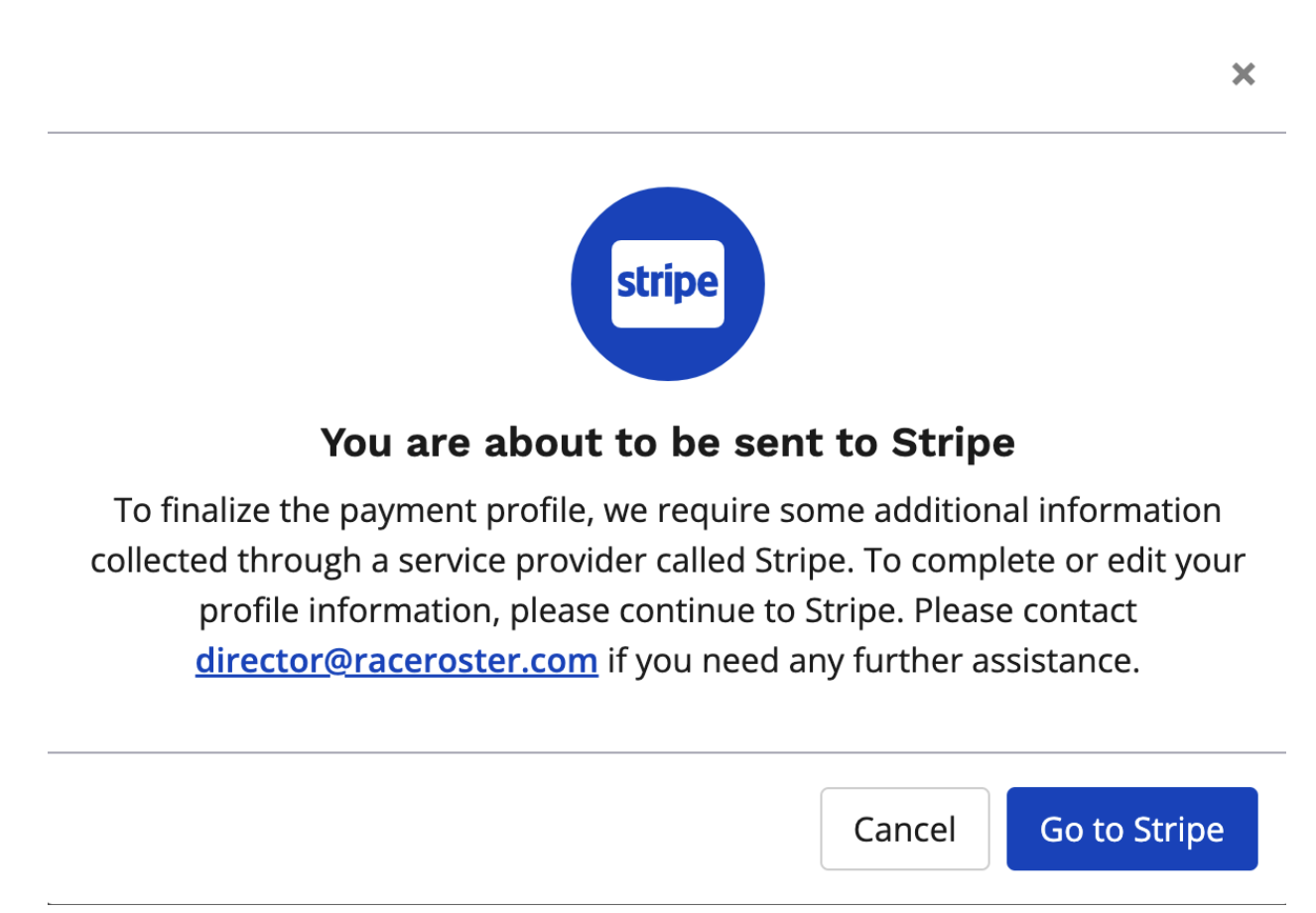Click the white Stripe wordmark badge
Screen dimensions: 1316x913
point(667,284)
